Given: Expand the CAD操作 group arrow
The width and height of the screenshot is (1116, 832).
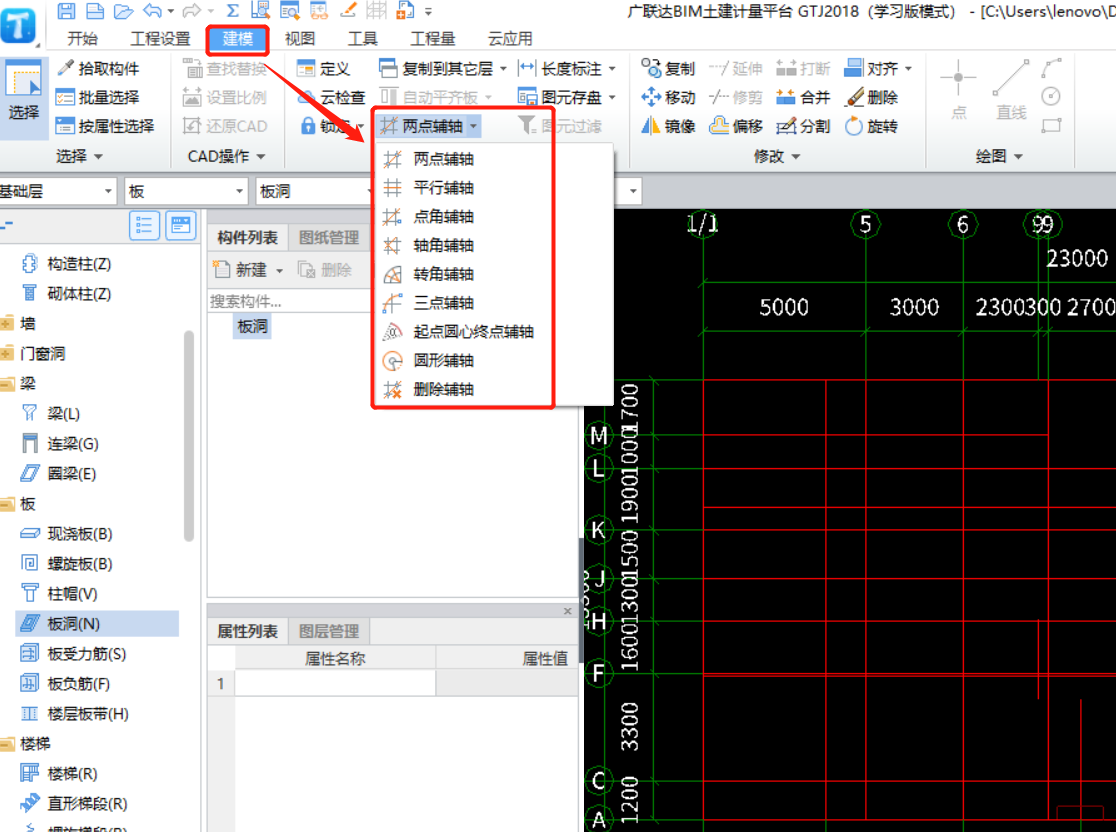Looking at the screenshot, I should click(x=260, y=157).
